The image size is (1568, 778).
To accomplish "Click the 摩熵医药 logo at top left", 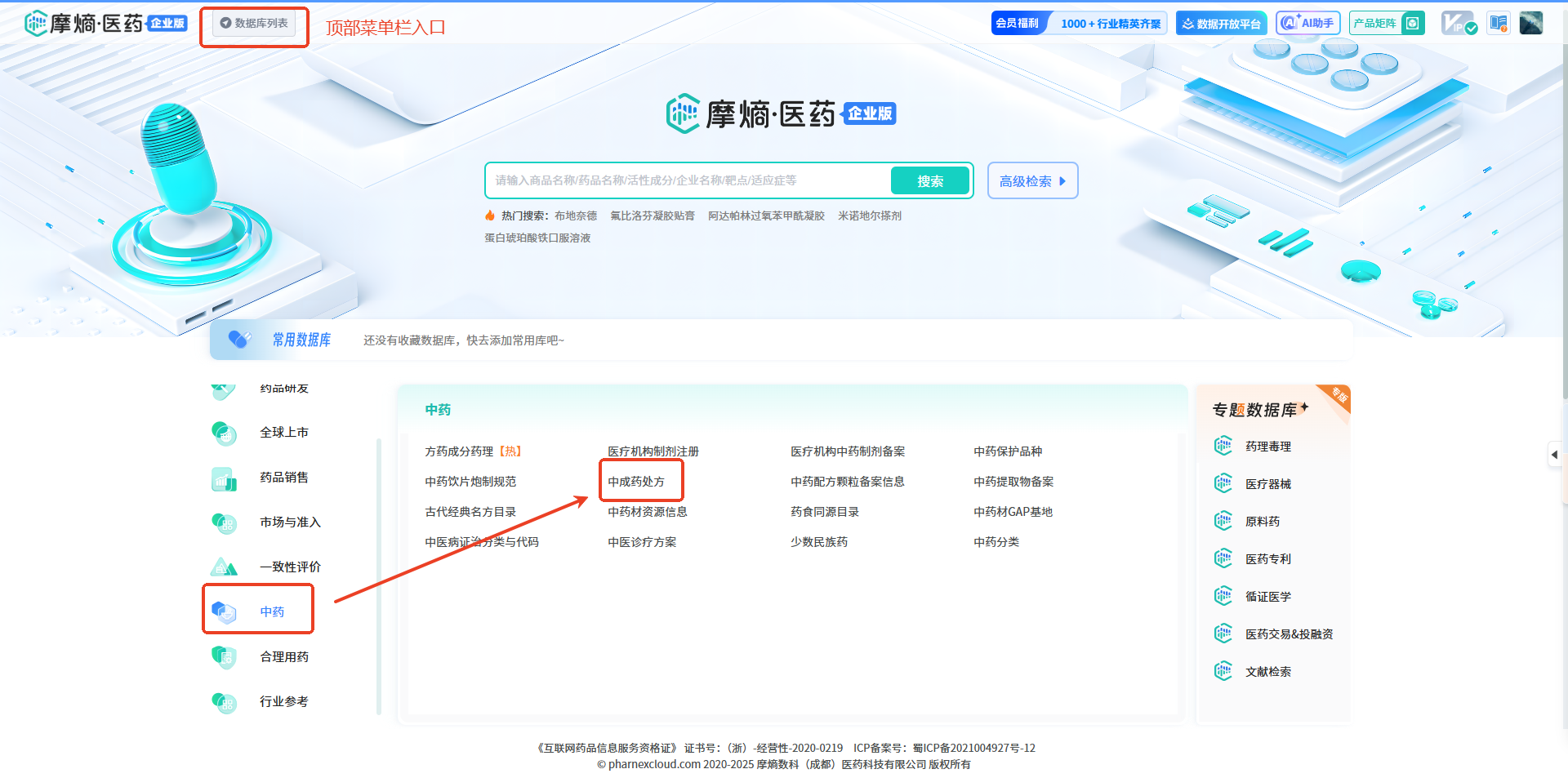I will (x=105, y=23).
